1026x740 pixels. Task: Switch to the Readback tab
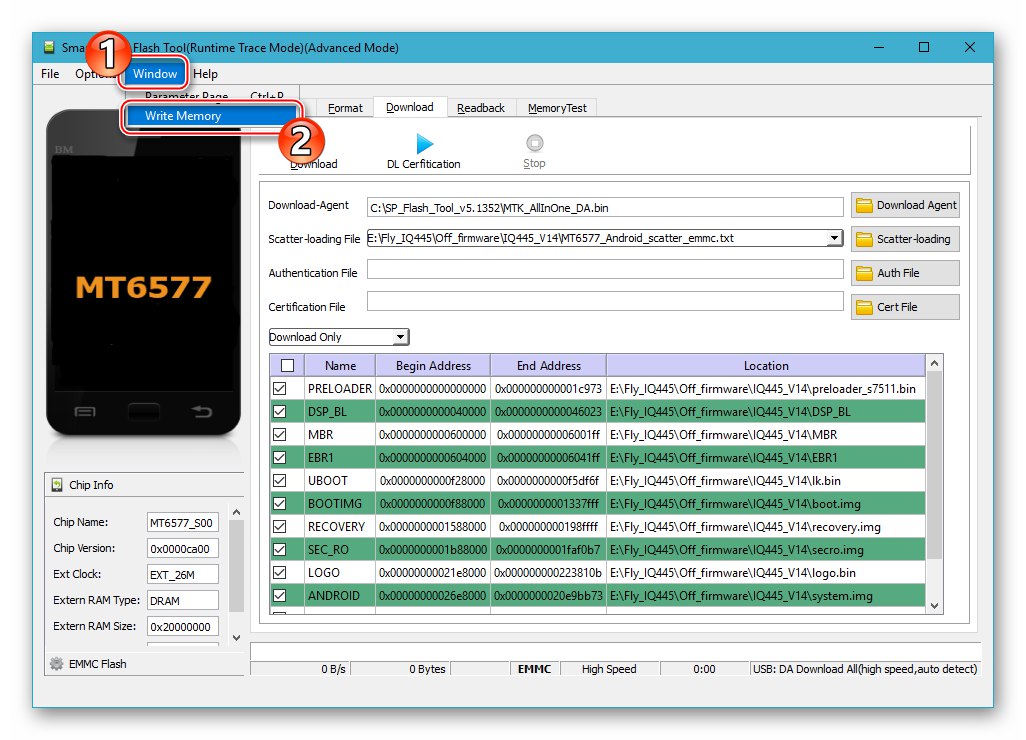click(x=481, y=107)
